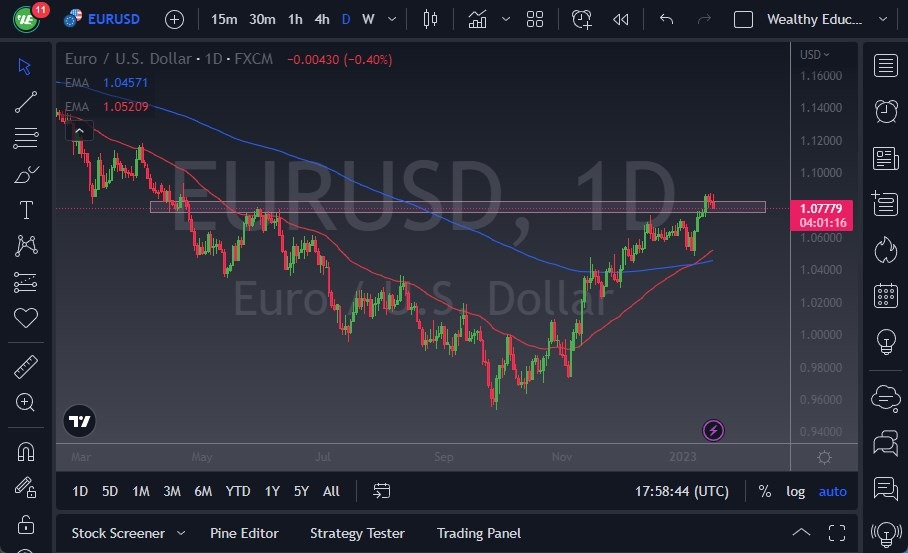Toggle stay in drawing mode
The height and width of the screenshot is (553, 908).
pyautogui.click(x=25, y=487)
